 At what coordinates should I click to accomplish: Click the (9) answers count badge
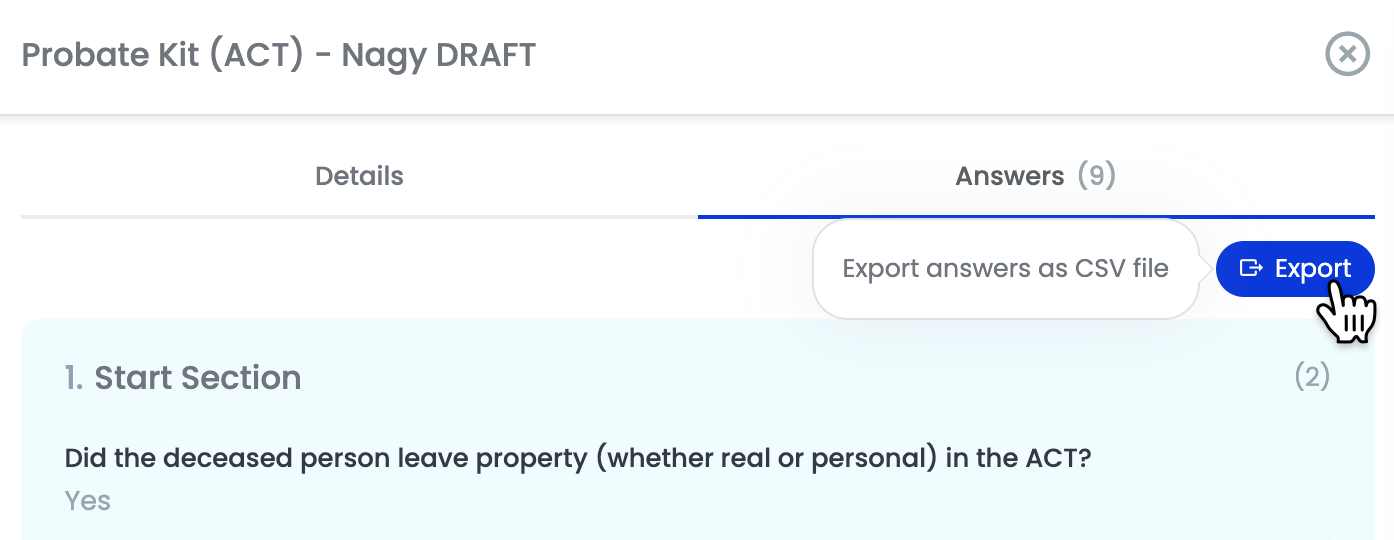click(x=1096, y=176)
